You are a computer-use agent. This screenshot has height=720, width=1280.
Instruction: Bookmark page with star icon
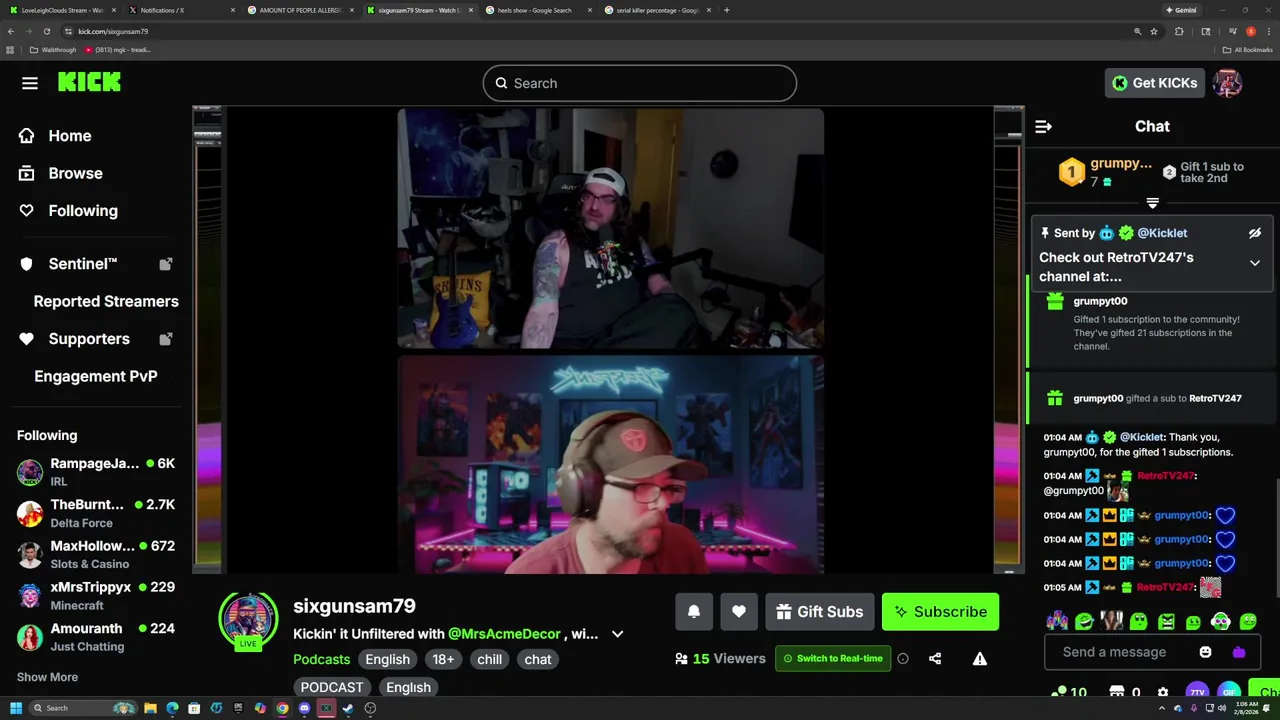click(1154, 31)
